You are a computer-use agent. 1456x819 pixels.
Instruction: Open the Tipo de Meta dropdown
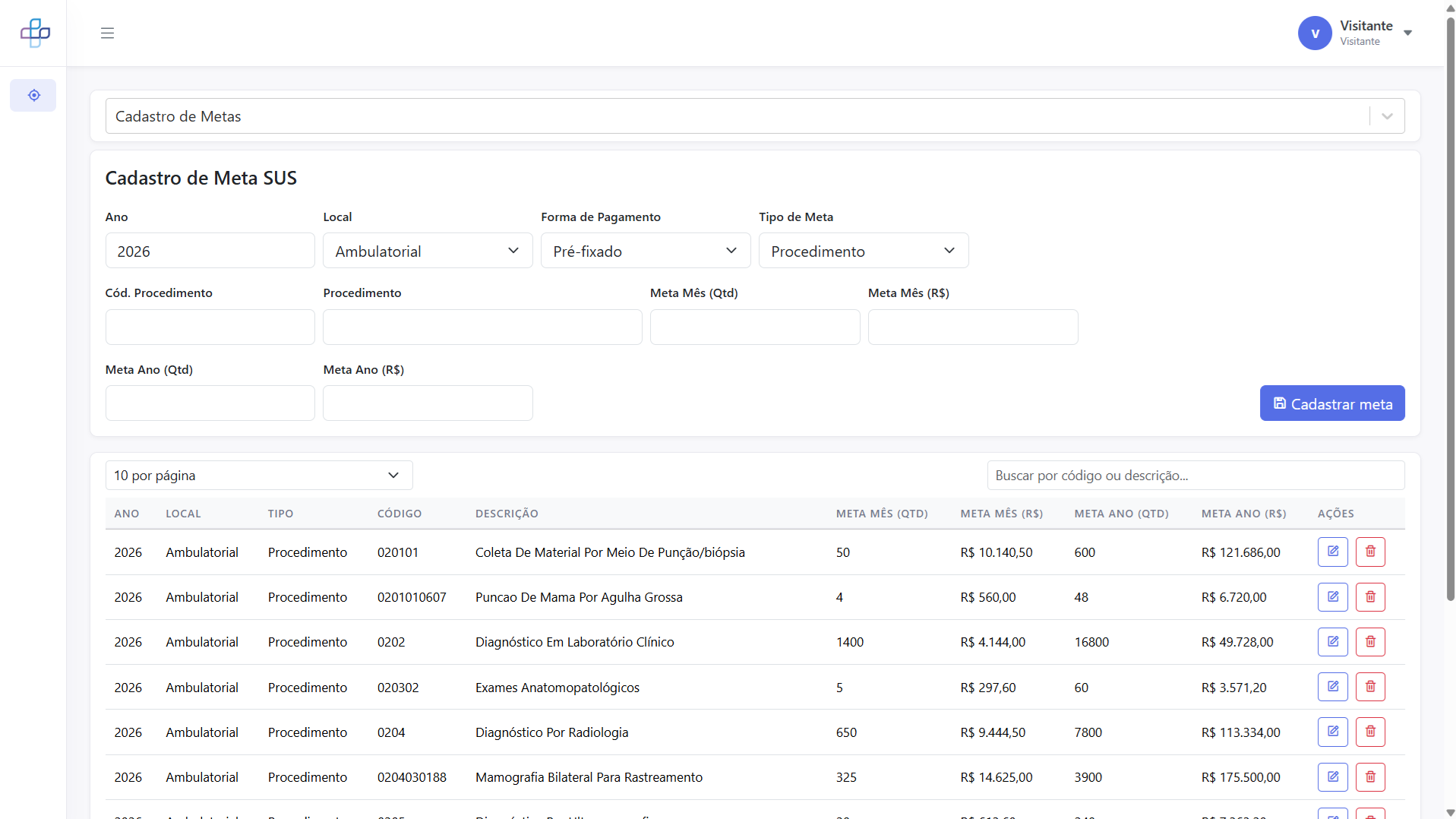(864, 251)
